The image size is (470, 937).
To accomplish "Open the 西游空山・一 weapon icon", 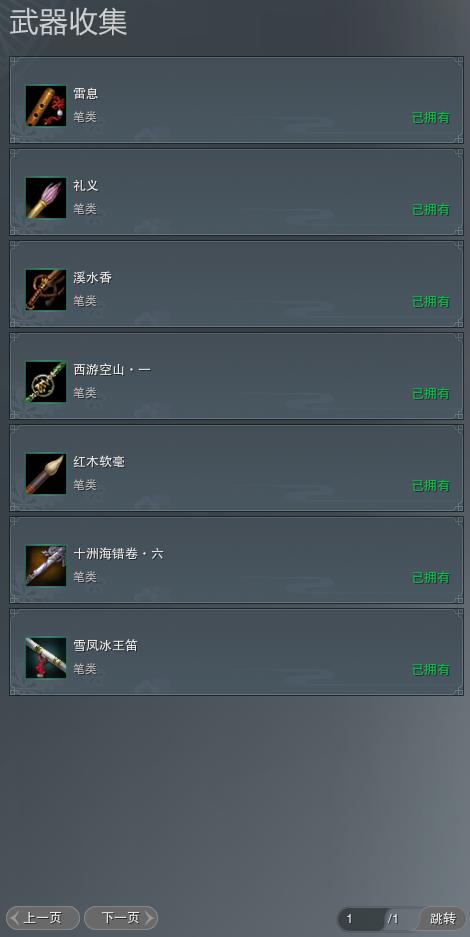I will [x=46, y=382].
